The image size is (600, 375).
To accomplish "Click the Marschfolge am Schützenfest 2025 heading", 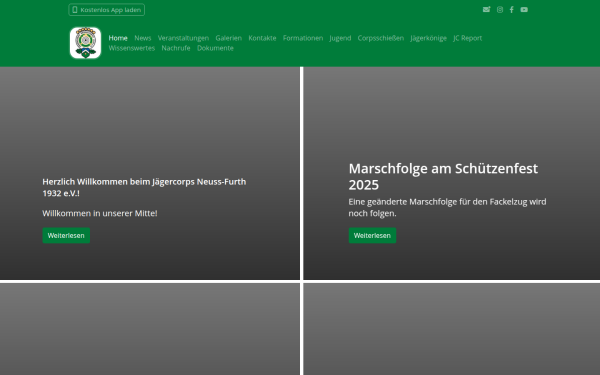I will point(443,176).
